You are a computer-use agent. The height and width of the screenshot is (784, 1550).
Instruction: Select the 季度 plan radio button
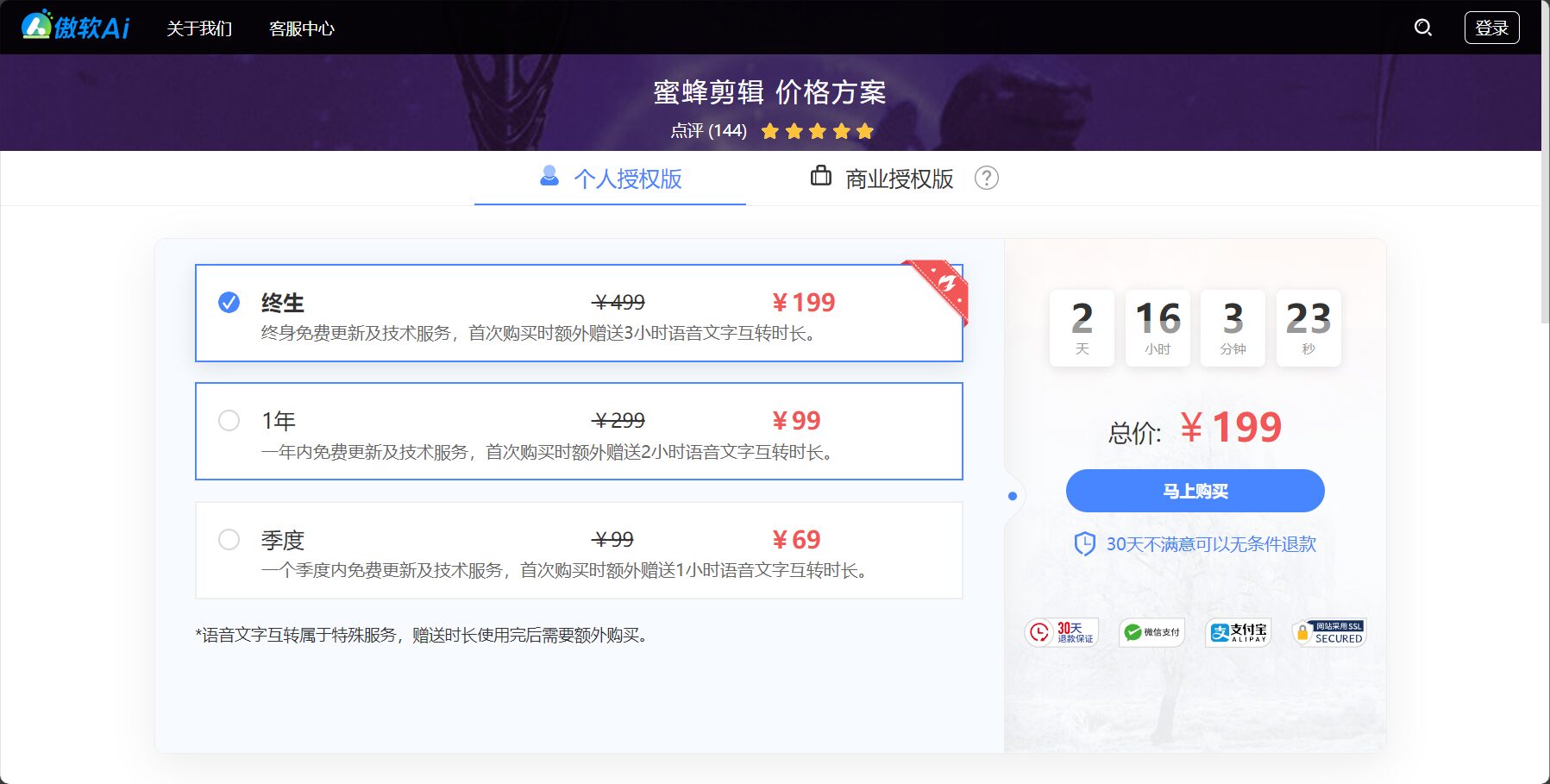click(229, 539)
